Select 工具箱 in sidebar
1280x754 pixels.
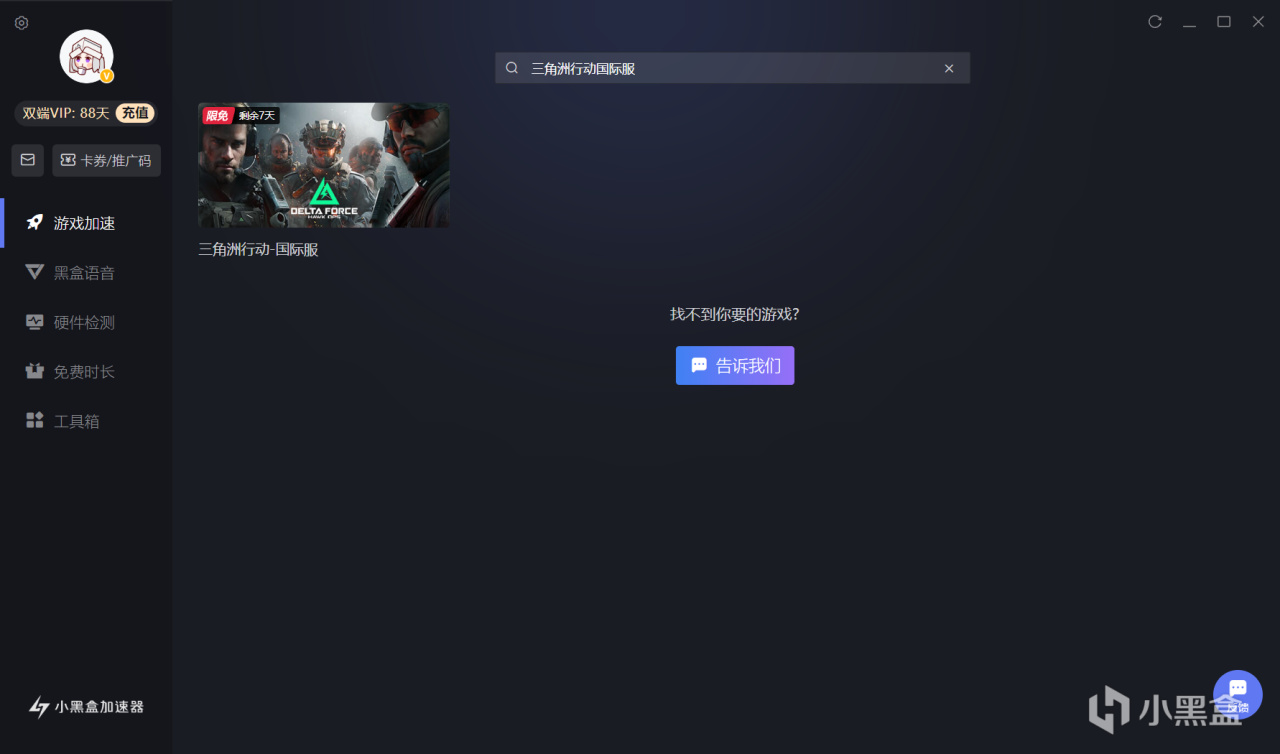(86, 421)
